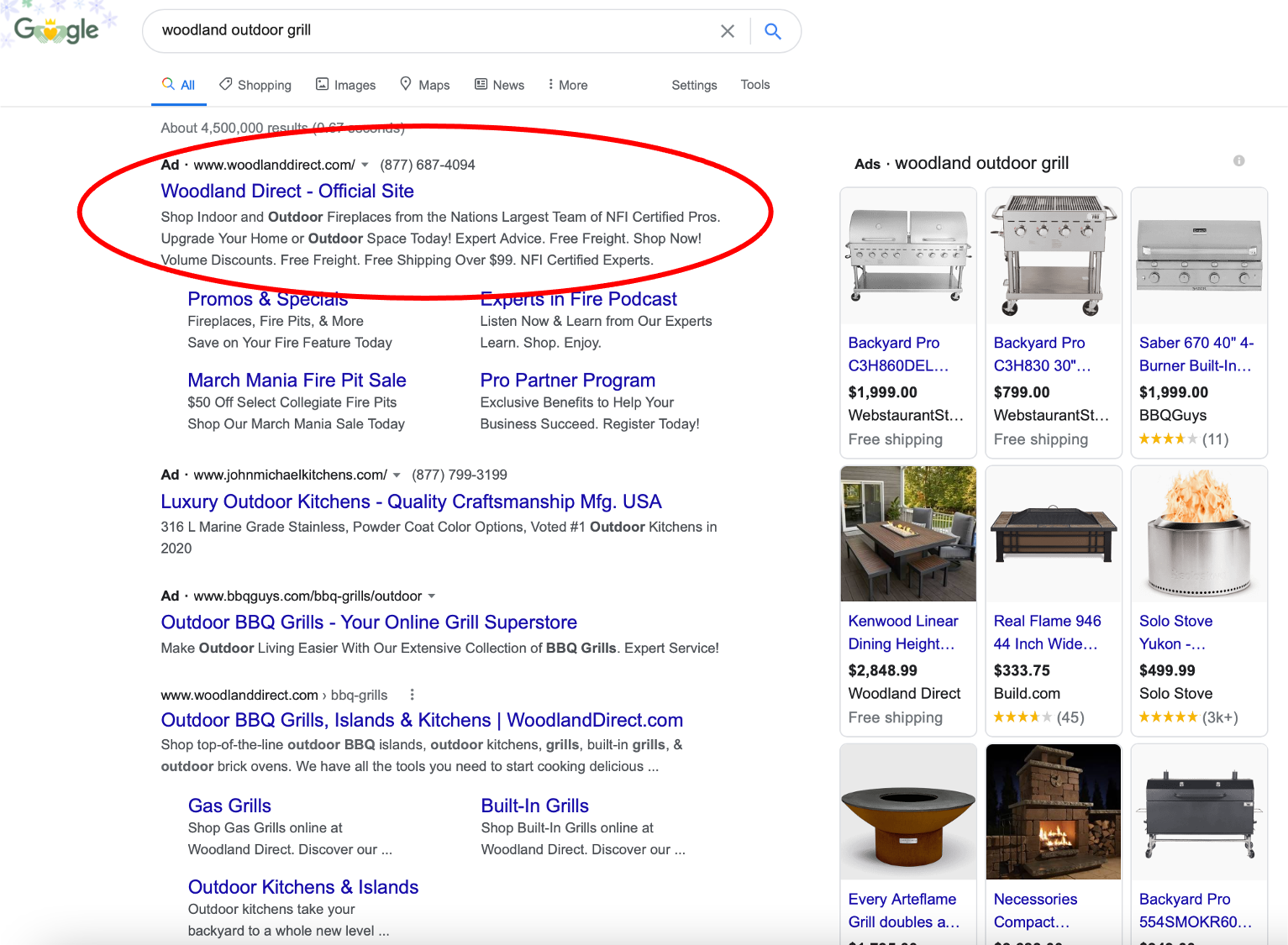
Task: Open the Solo Stove Yukon product title
Action: click(x=1175, y=633)
